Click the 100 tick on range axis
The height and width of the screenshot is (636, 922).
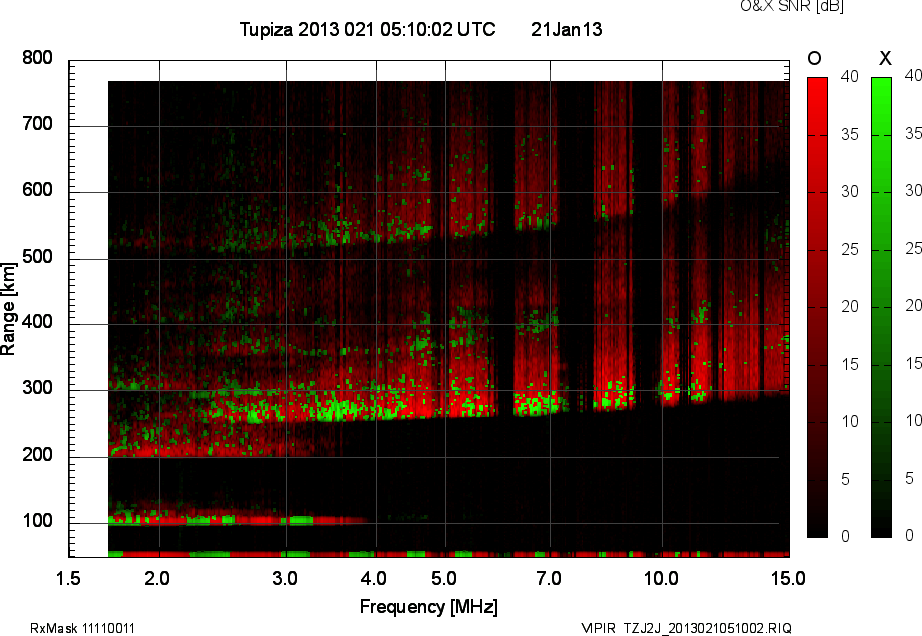coord(38,523)
